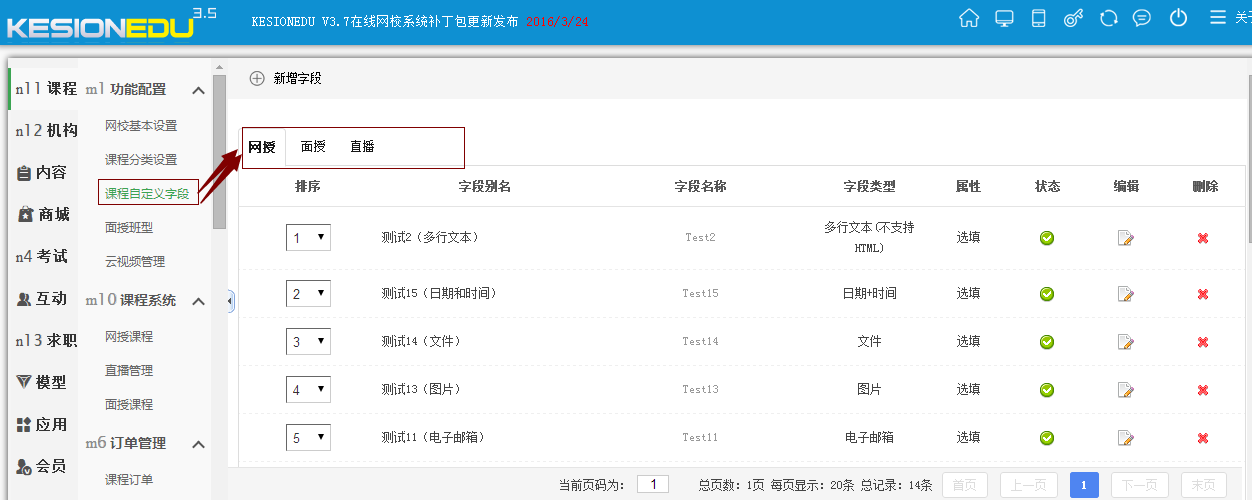Delete the 测试15（日期和时间） field row
This screenshot has width=1252, height=500.
tap(1203, 294)
